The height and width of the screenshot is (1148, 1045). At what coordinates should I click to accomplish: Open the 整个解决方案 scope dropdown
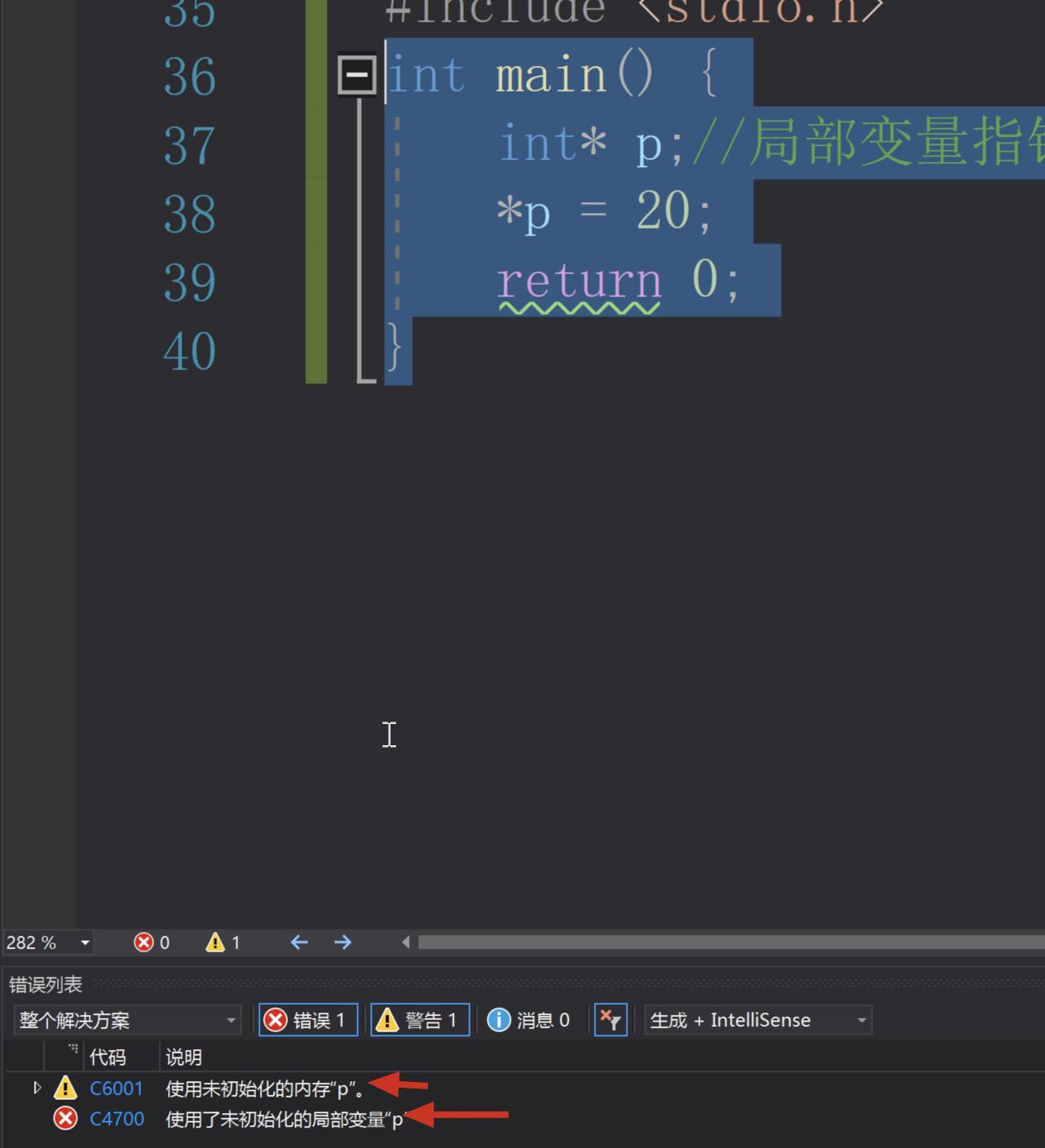tap(128, 1020)
